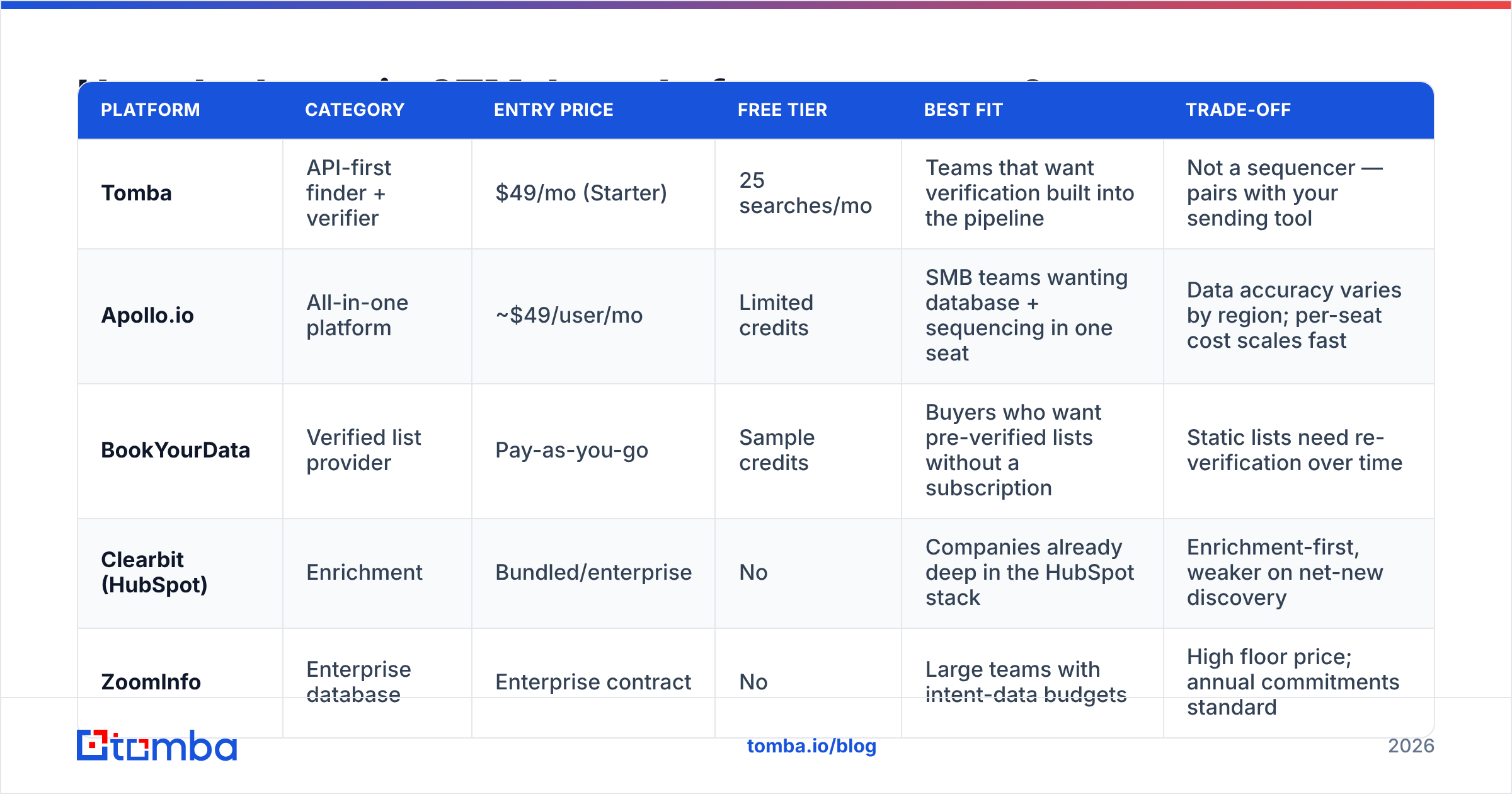1512x794 pixels.
Task: Select the Clearbit (HubSpot) platform cell
Action: click(x=180, y=573)
